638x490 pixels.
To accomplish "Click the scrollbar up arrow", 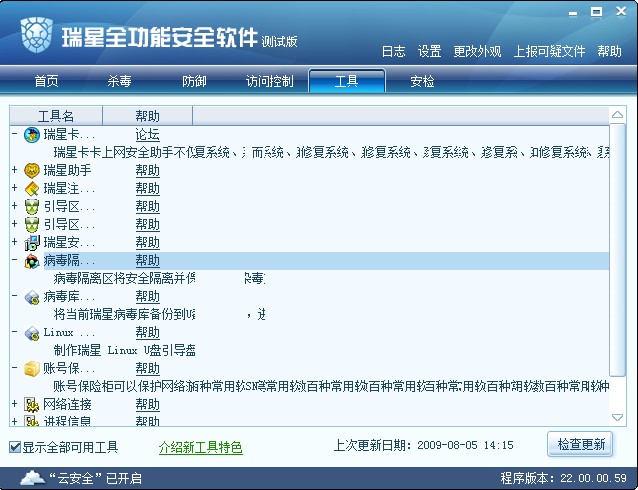I will (617, 115).
